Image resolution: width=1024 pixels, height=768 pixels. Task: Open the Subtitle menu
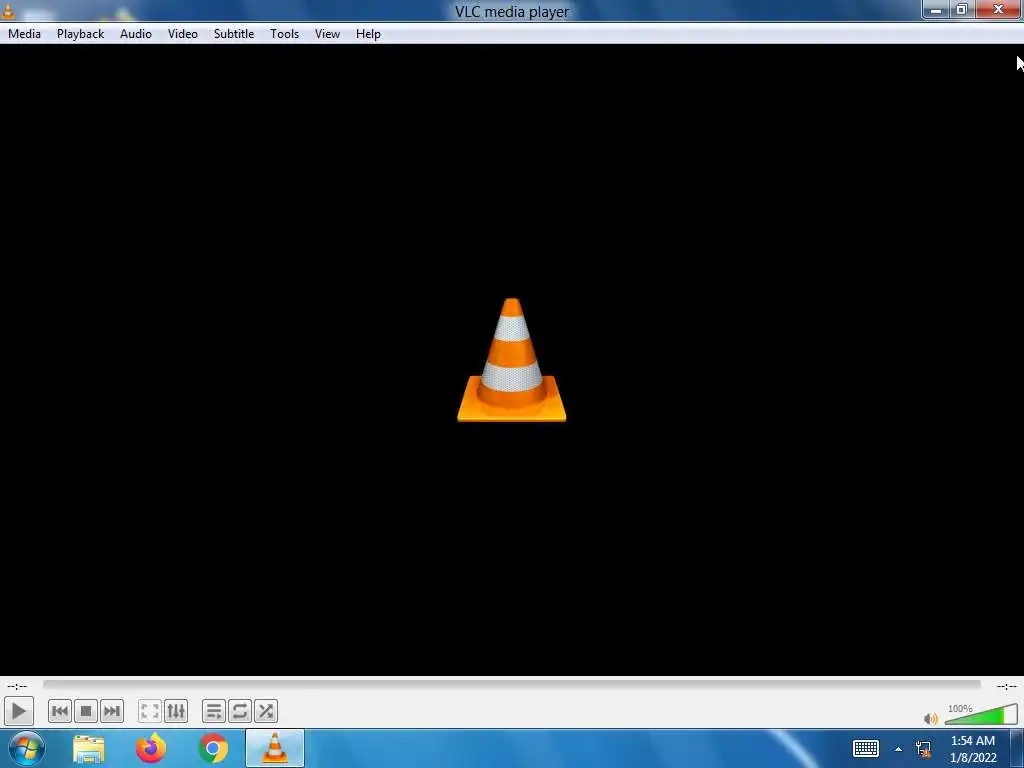[x=234, y=34]
